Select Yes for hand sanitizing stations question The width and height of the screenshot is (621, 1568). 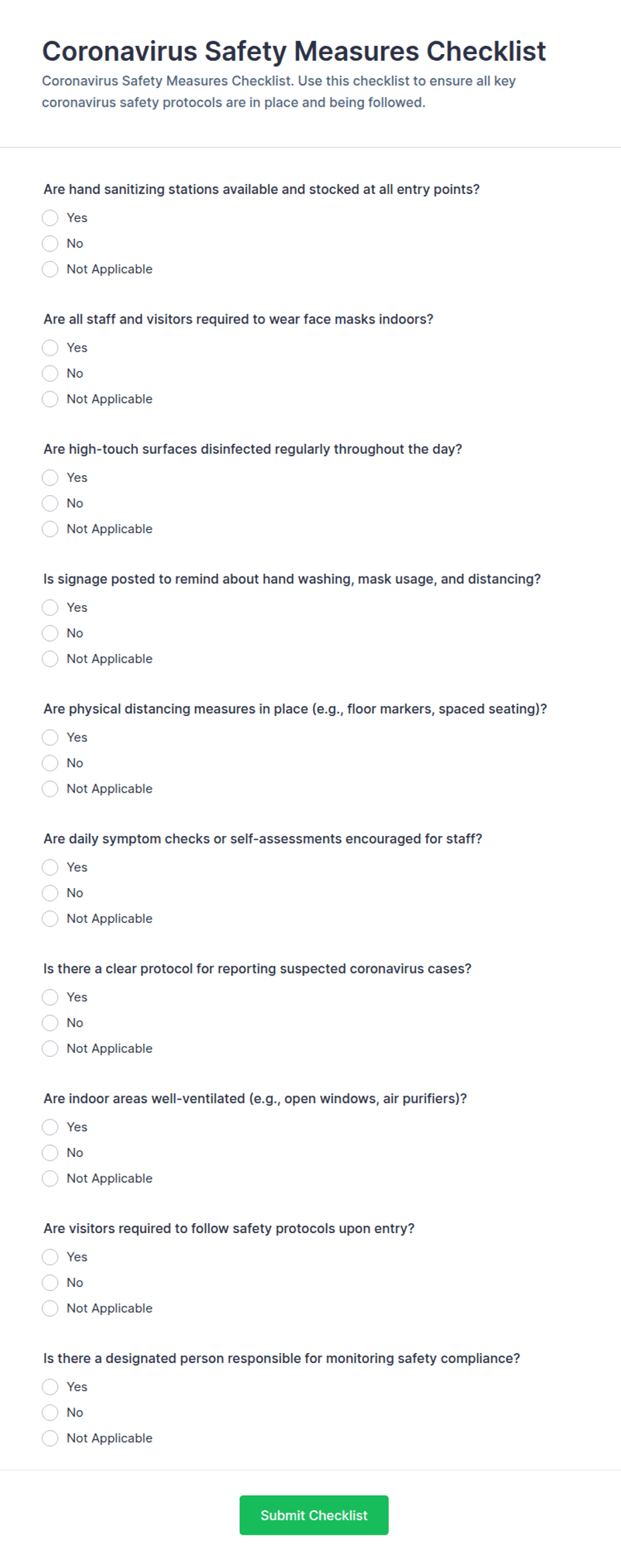[50, 218]
